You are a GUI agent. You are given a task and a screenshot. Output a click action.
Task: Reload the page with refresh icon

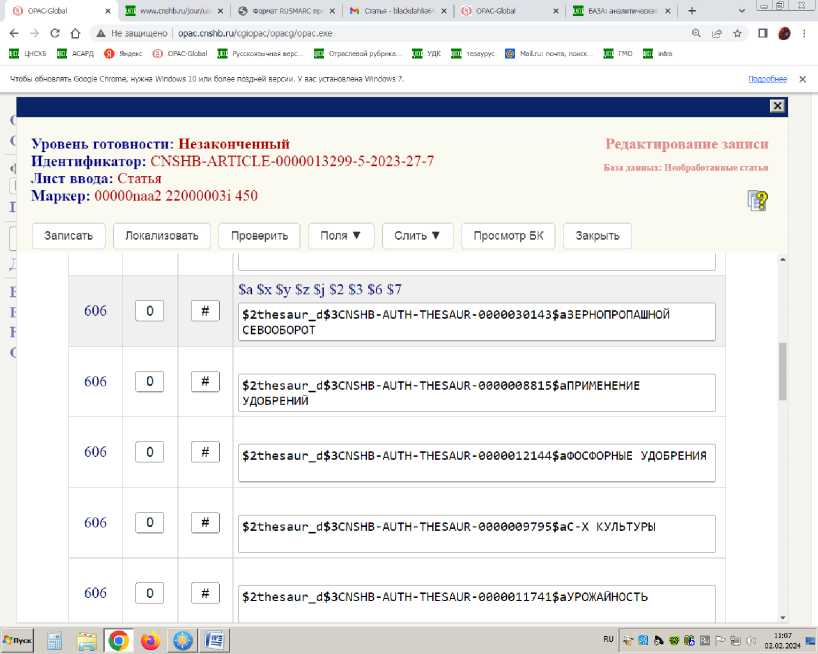pos(55,33)
